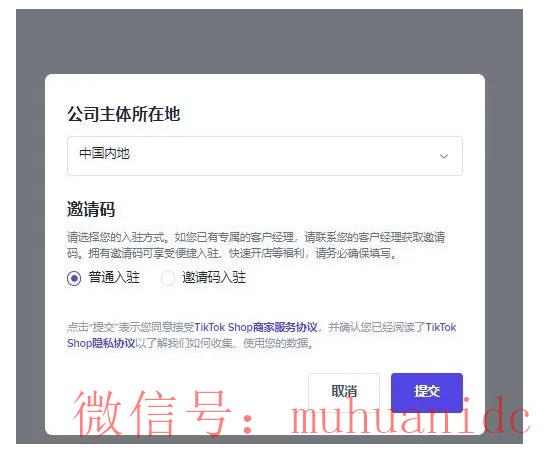
Task: Select the 普通入驻 radio button
Action: [74, 278]
